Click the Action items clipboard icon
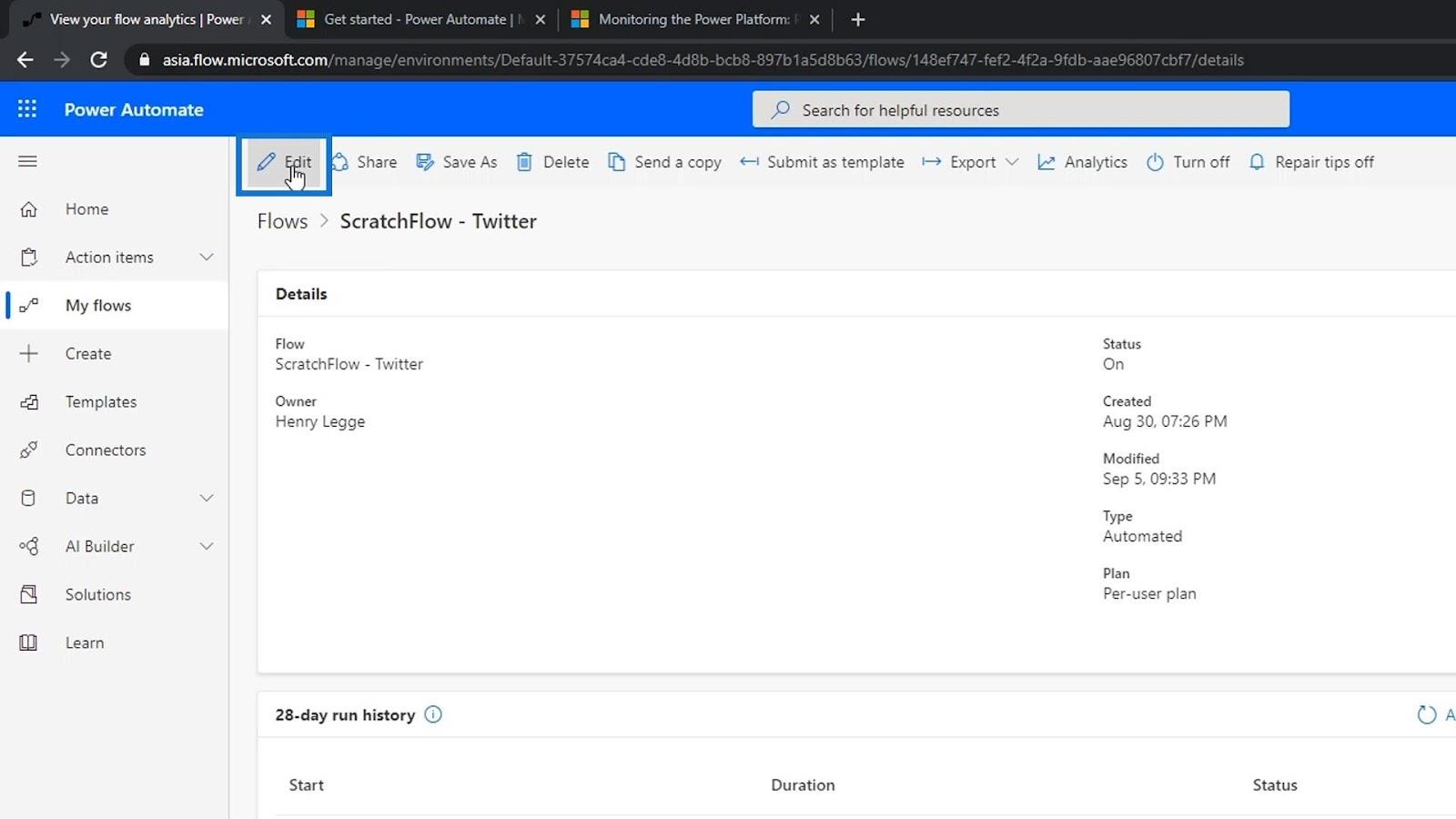This screenshot has height=819, width=1456. (x=29, y=258)
